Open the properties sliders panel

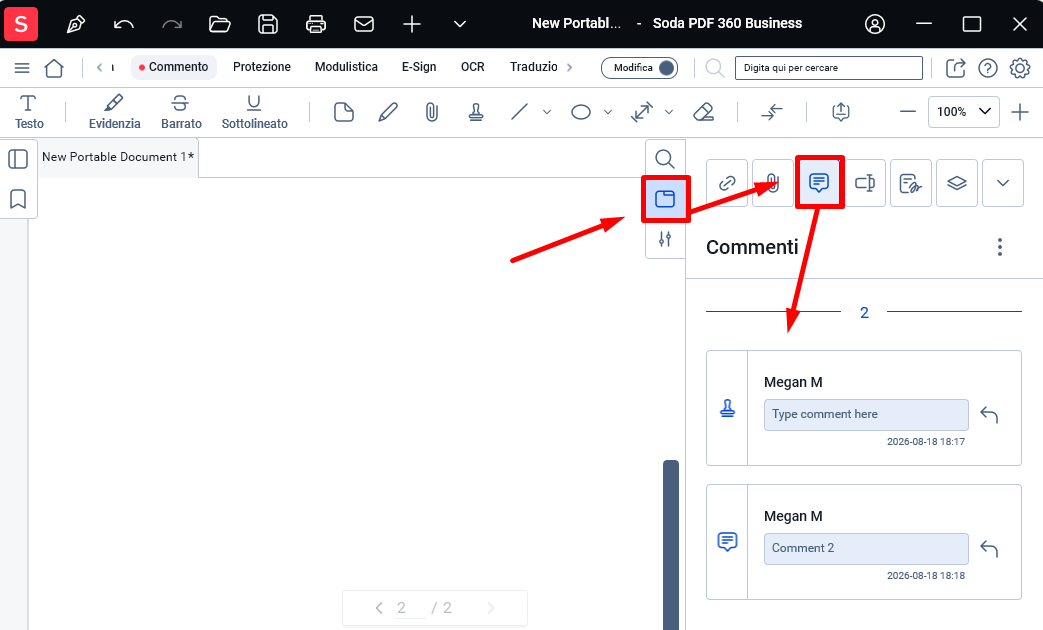(665, 239)
